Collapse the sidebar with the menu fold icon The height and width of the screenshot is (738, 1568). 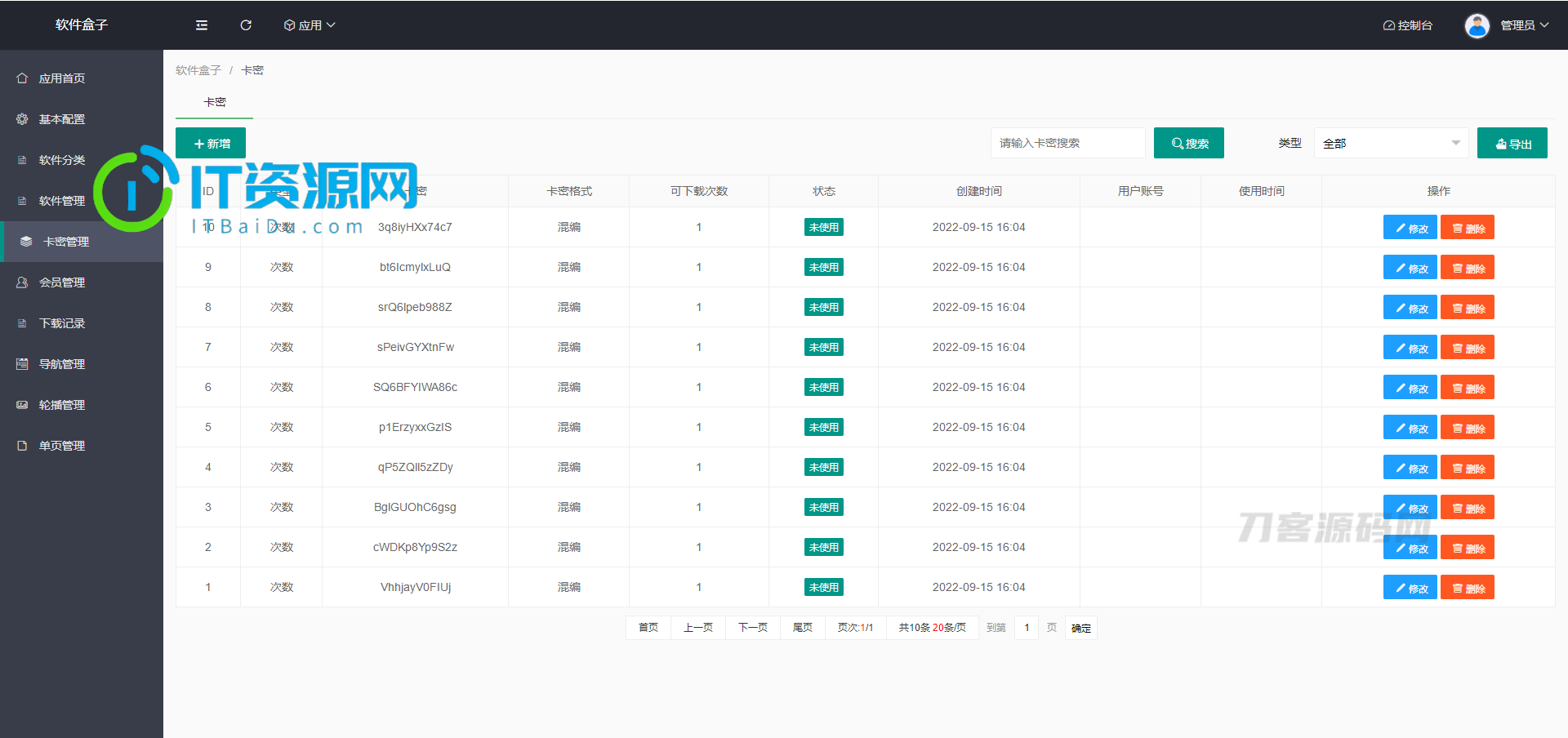pos(202,25)
